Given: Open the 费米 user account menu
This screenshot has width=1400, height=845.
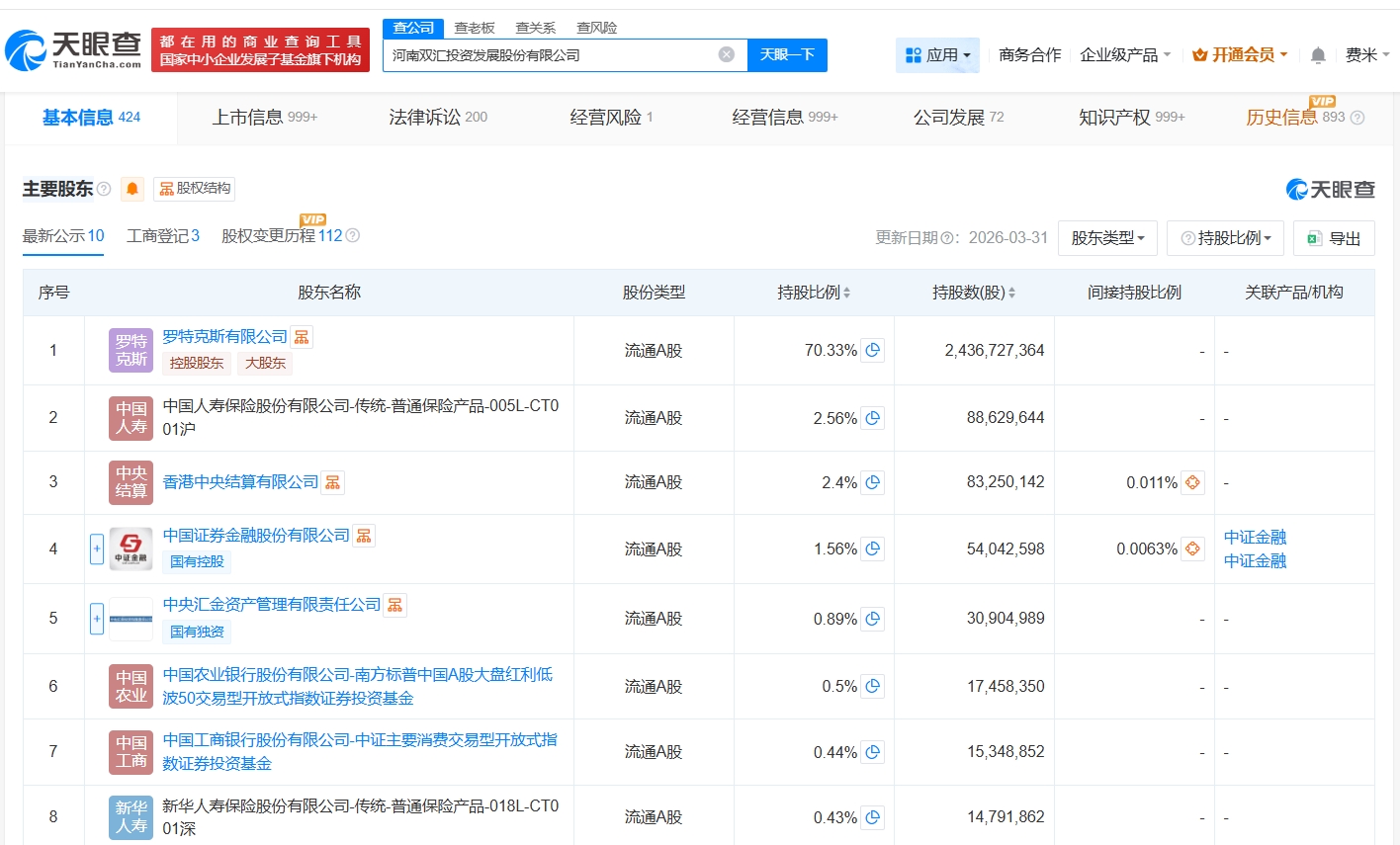Looking at the screenshot, I should coord(1367,55).
